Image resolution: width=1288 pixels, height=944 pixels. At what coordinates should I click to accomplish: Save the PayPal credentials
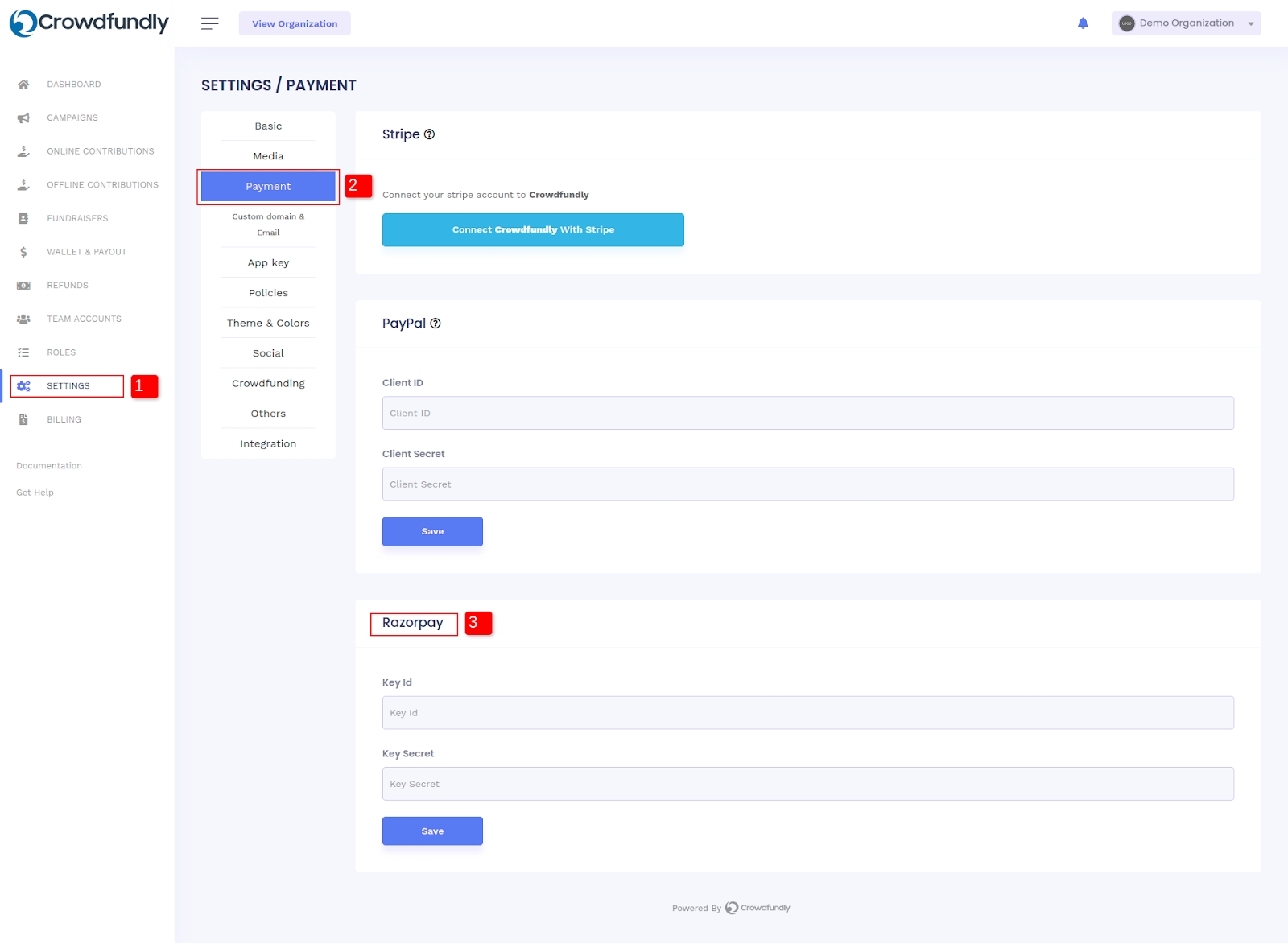click(x=432, y=532)
